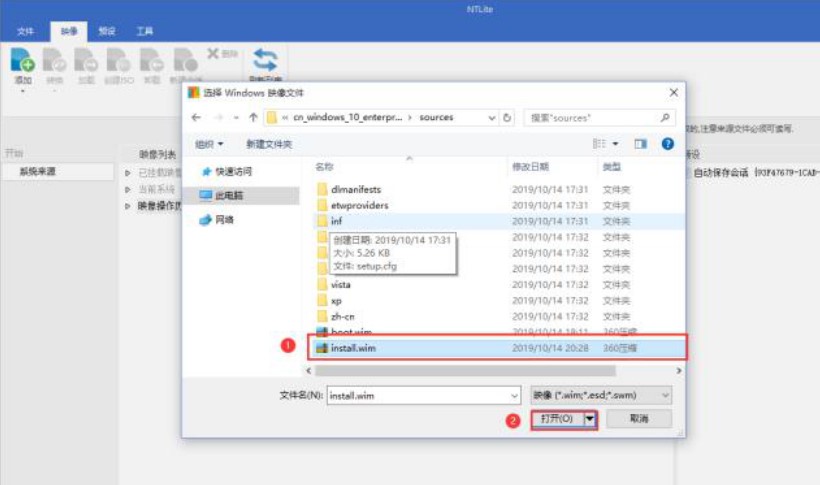Click the file name input field

(x=418, y=396)
